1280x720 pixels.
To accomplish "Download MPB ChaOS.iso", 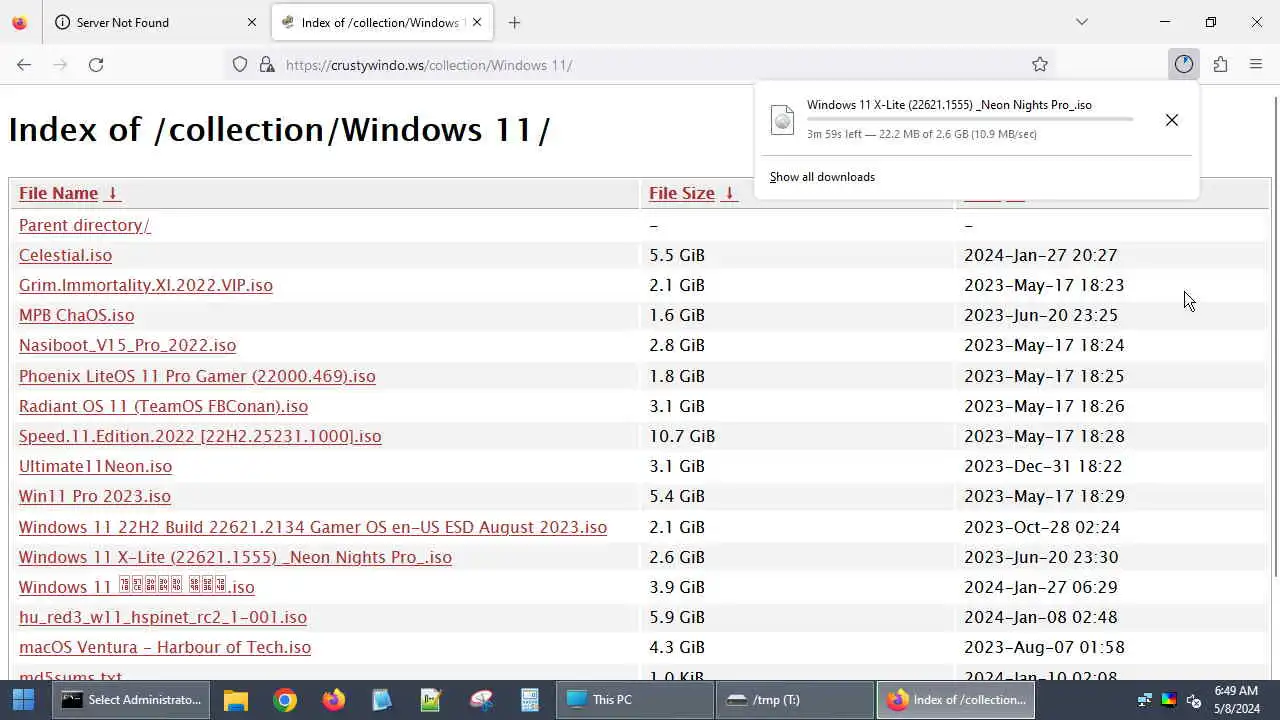I will pyautogui.click(x=76, y=315).
